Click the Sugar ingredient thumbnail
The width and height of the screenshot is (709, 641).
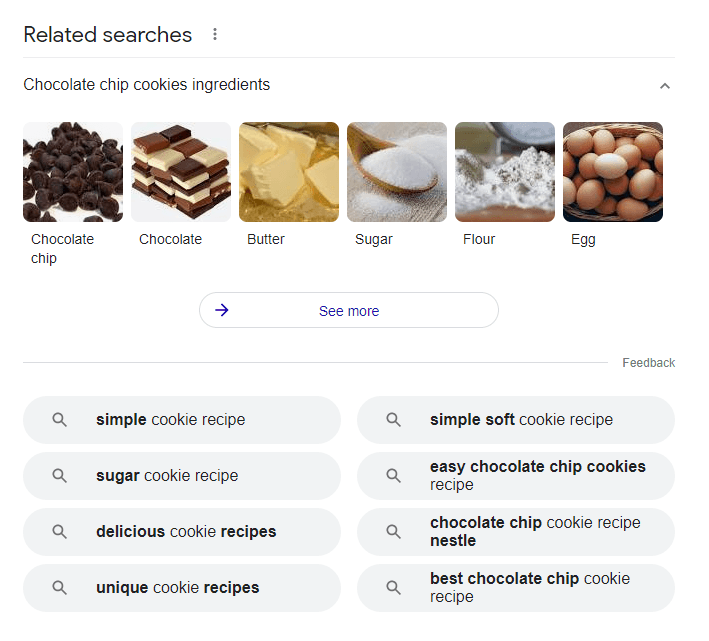pos(397,172)
